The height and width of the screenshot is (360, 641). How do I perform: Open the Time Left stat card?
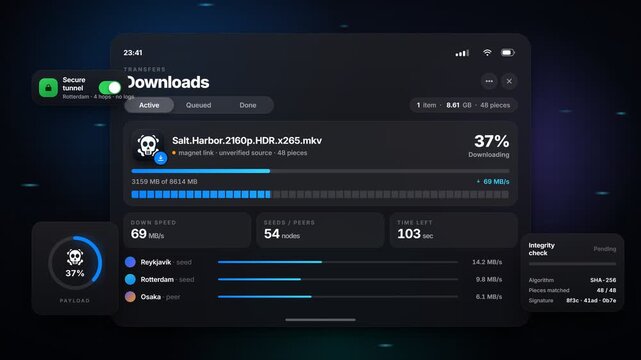(x=454, y=230)
